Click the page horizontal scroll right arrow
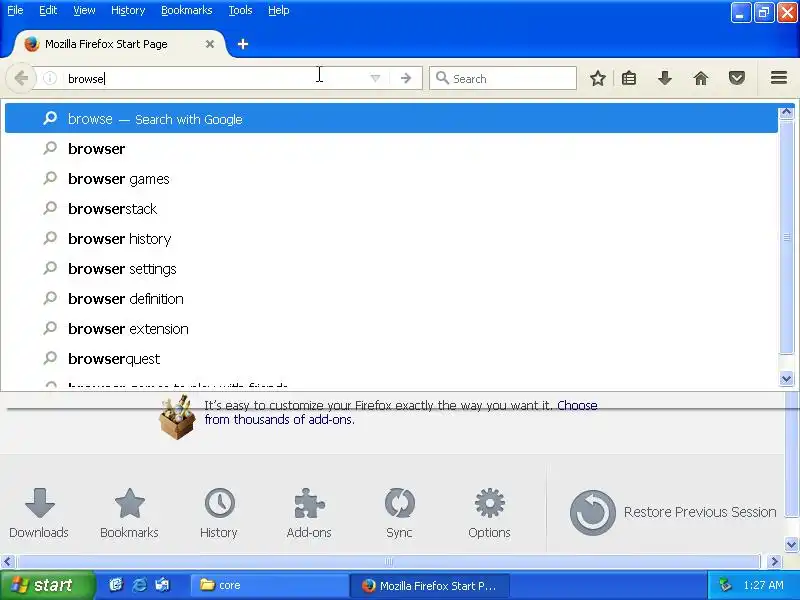Screen dimensions: 800x600 [774, 562]
